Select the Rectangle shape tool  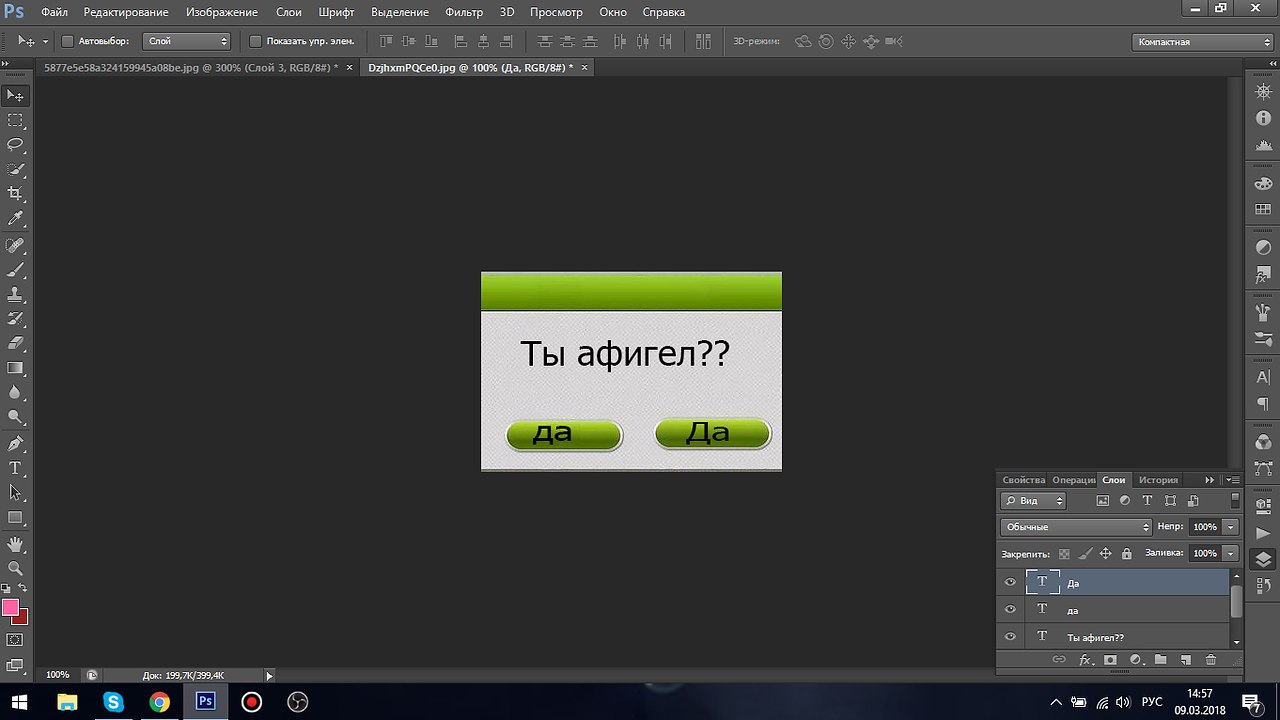15,518
